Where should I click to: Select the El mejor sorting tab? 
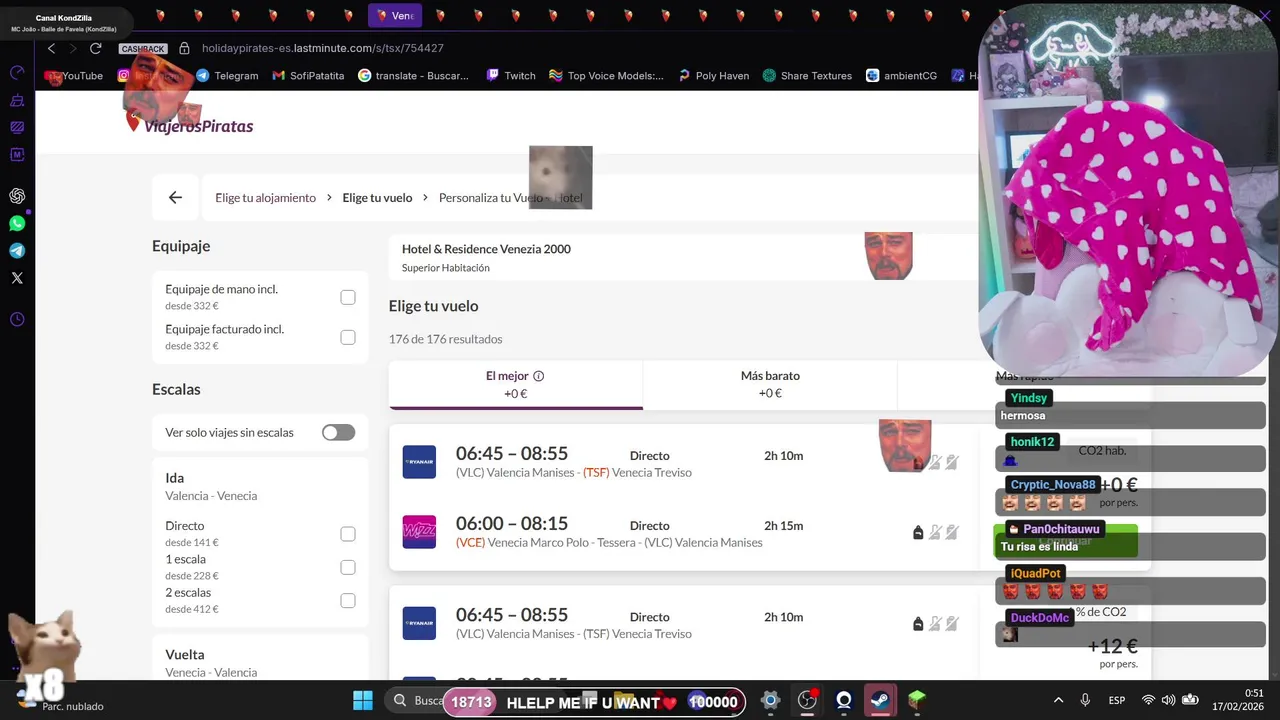pyautogui.click(x=515, y=385)
